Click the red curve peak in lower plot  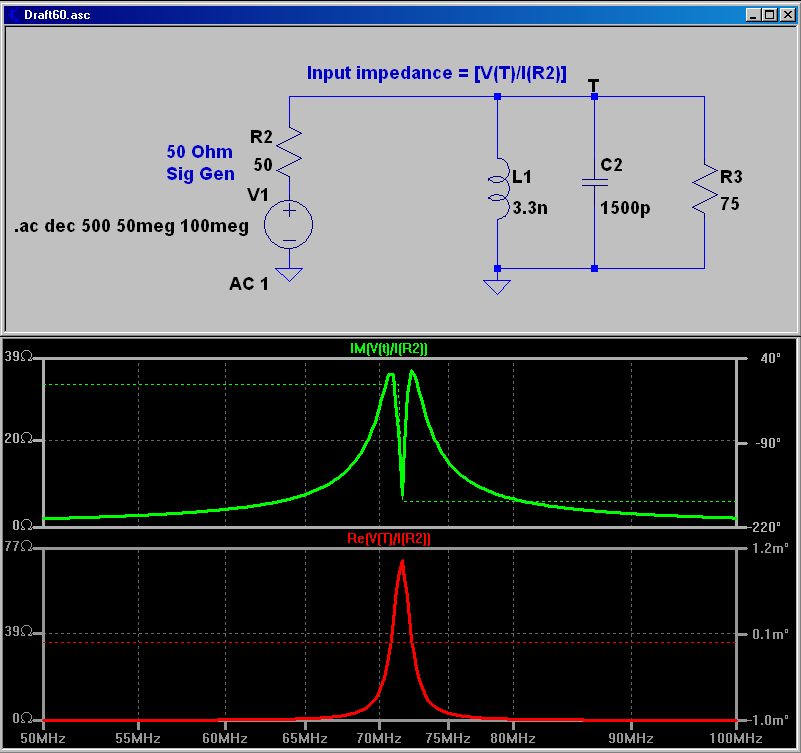403,562
